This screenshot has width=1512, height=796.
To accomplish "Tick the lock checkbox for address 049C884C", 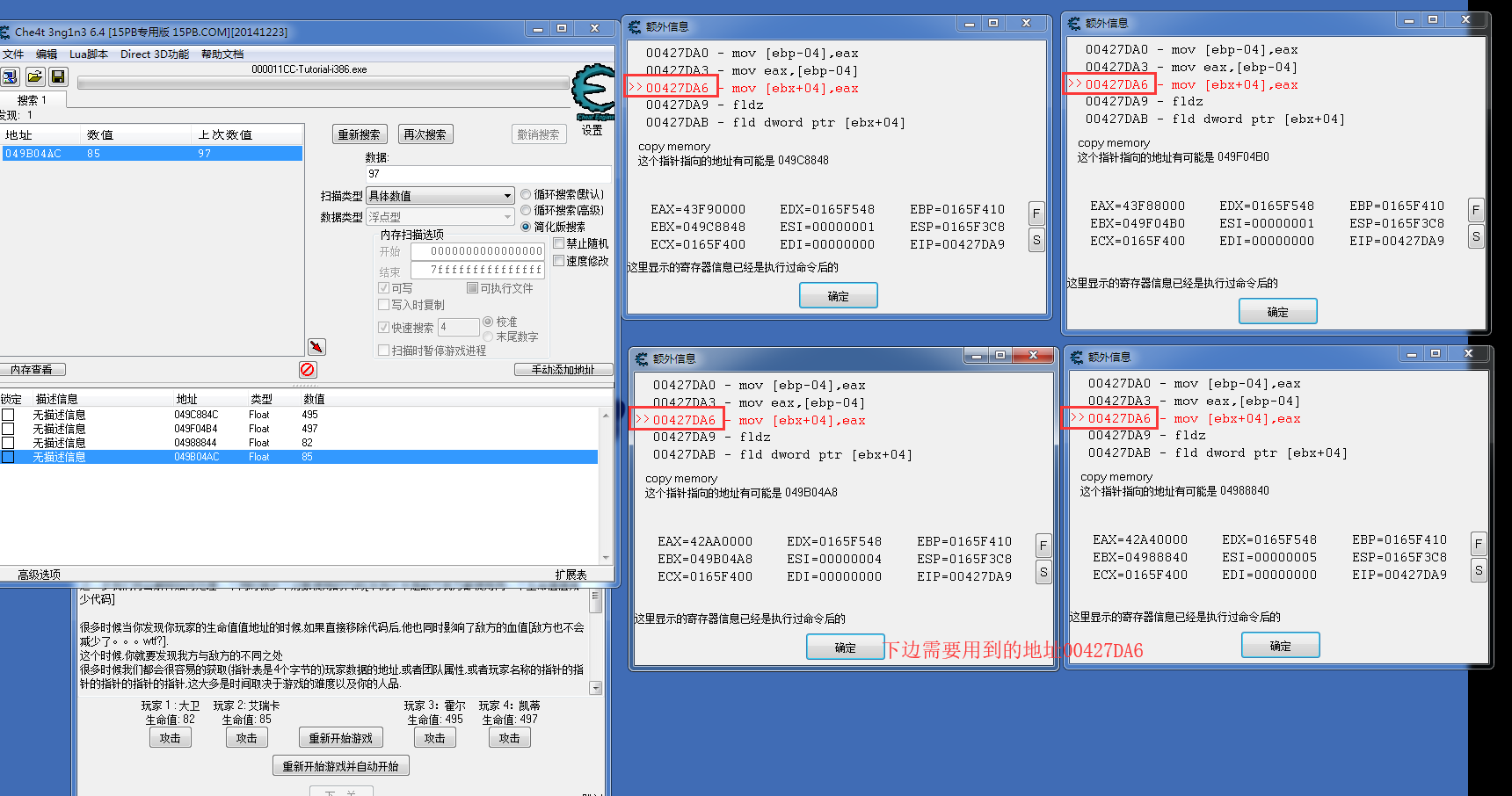I will [8, 415].
